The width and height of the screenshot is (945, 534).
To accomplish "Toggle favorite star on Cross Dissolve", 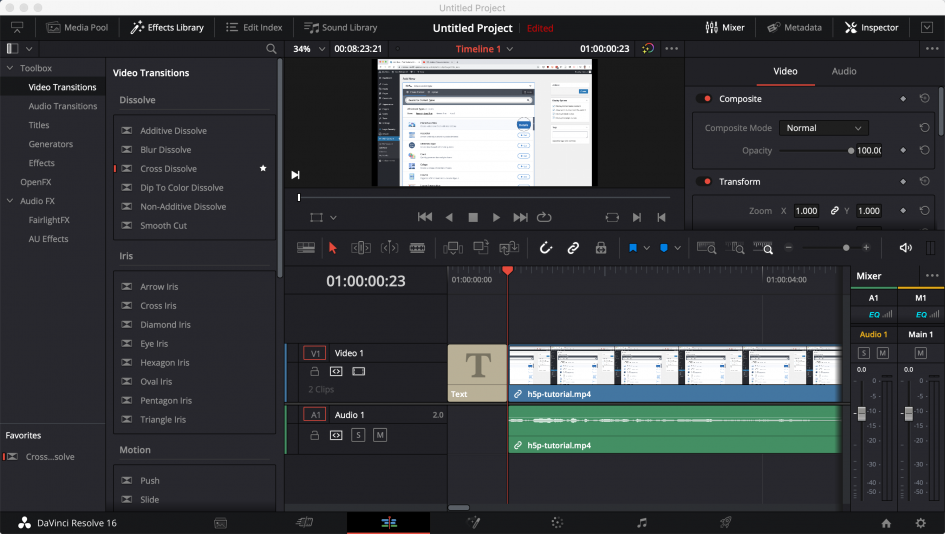I will point(263,168).
